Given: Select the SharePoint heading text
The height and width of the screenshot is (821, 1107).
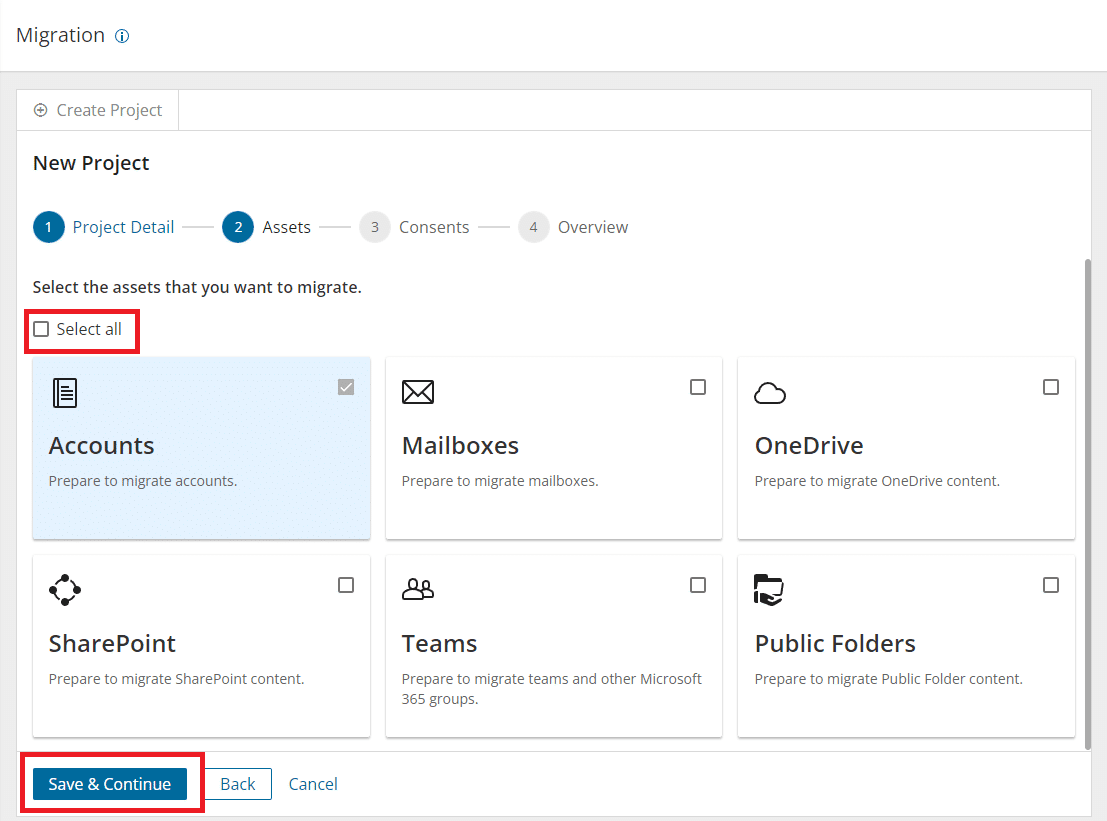Looking at the screenshot, I should pyautogui.click(x=112, y=644).
